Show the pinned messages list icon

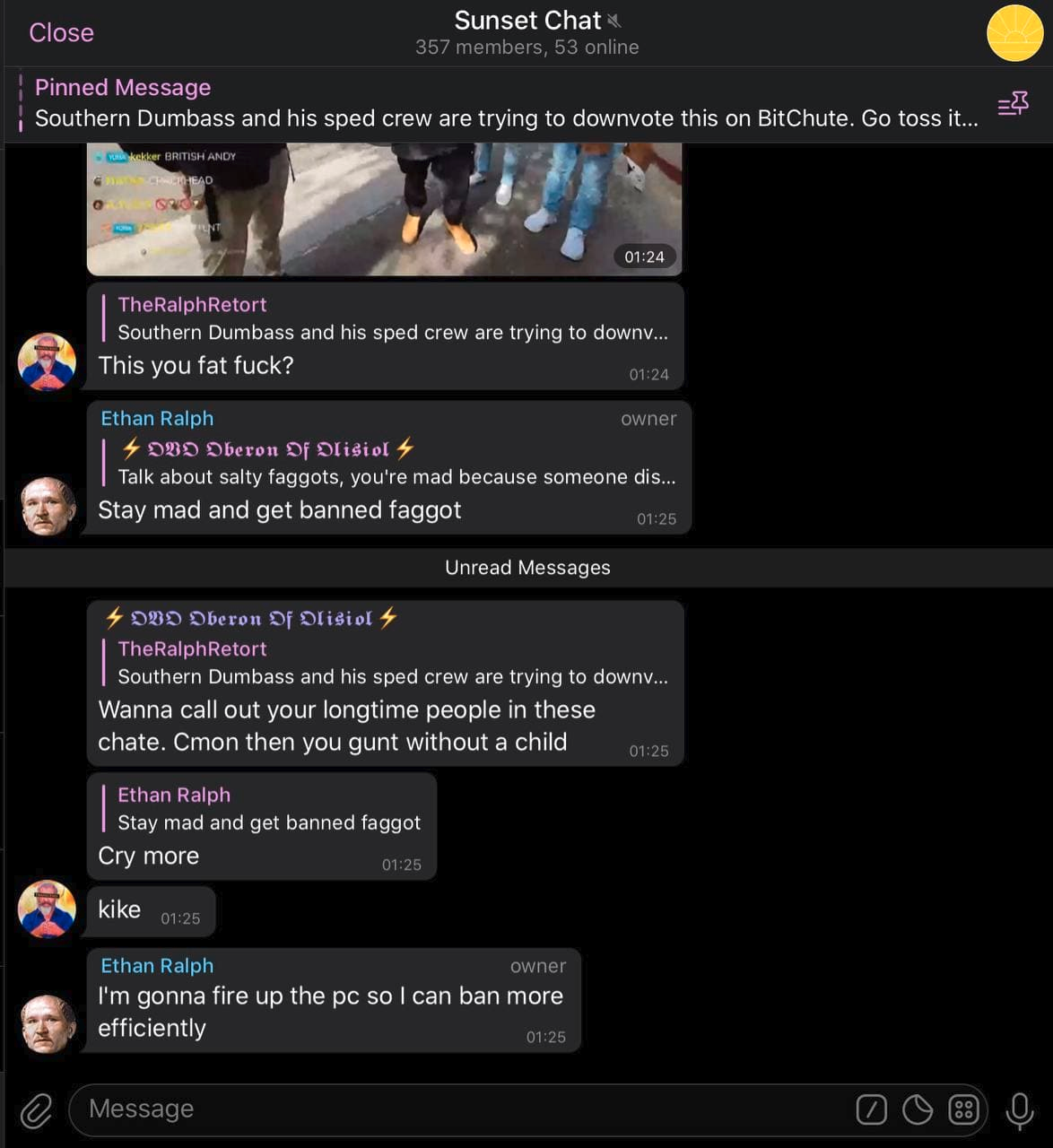pyautogui.click(x=1014, y=104)
